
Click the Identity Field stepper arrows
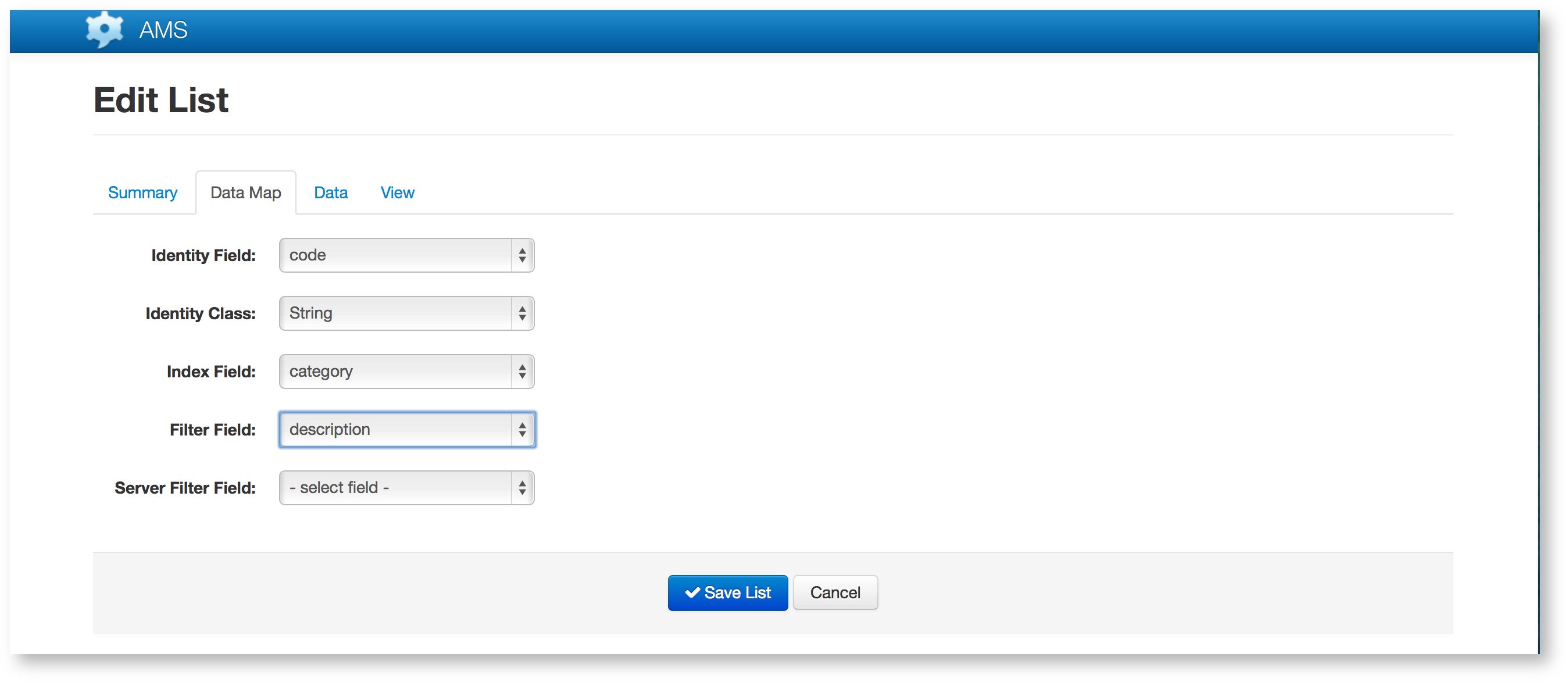tap(522, 255)
